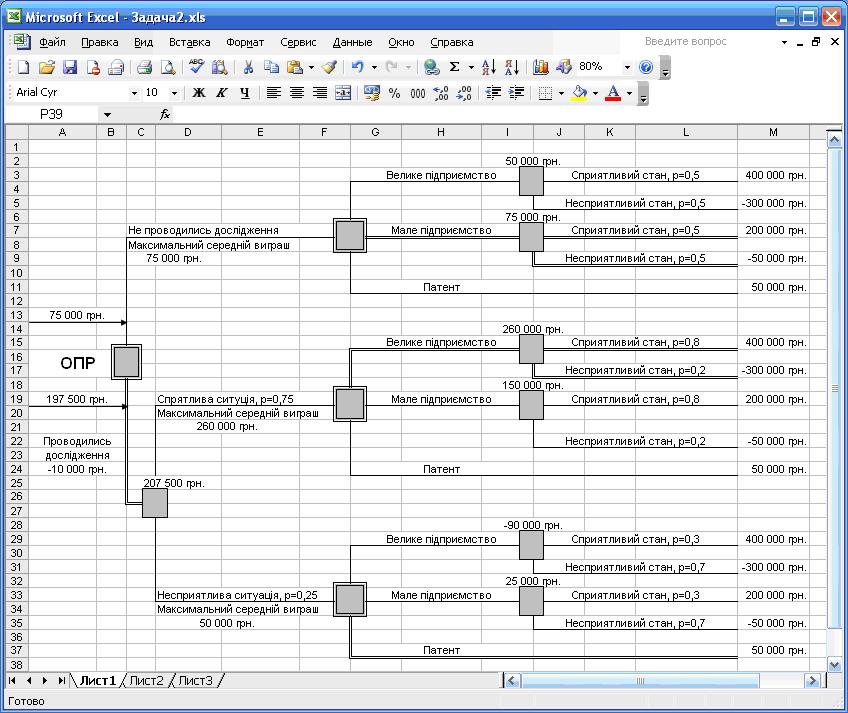
Task: Sort ascending with the A-Z icon
Action: click(x=489, y=67)
